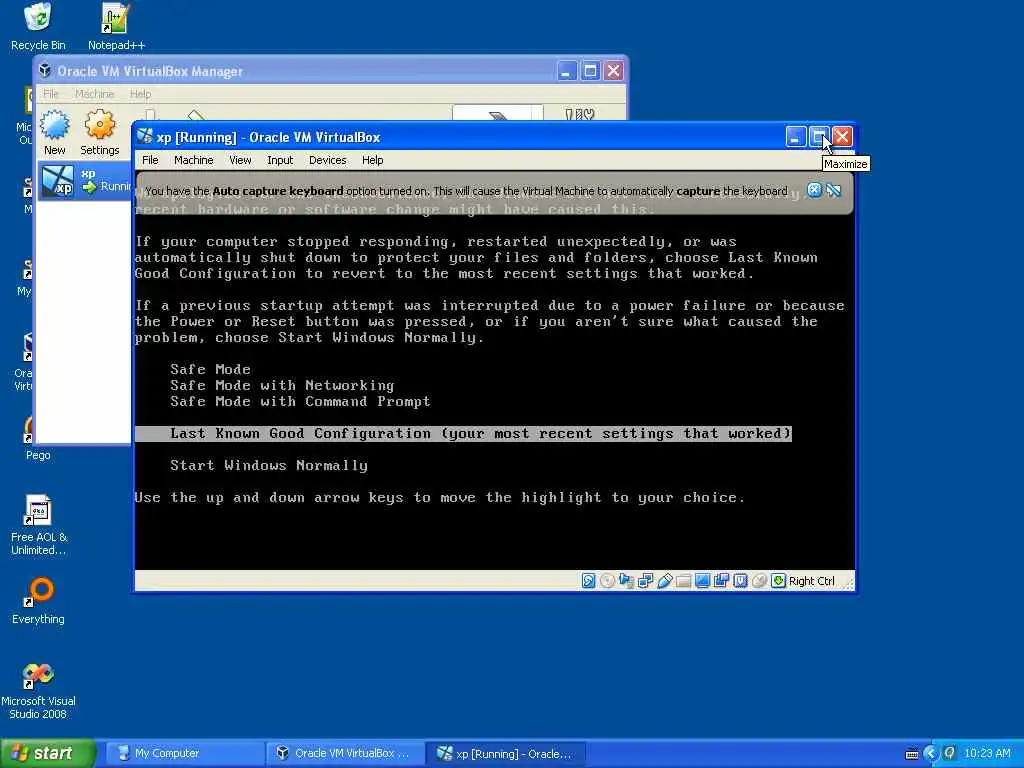The image size is (1024, 768).
Task: Minimize the xp Running VM window
Action: (795, 136)
